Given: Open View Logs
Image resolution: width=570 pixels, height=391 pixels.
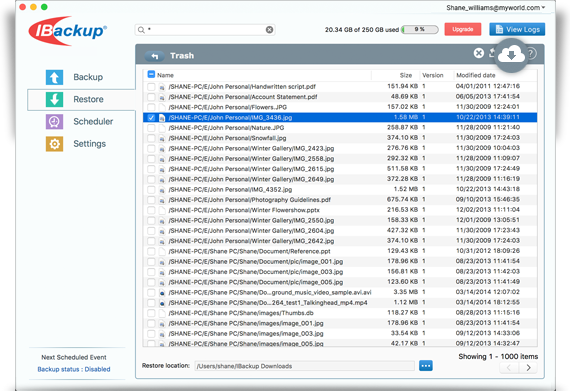Looking at the screenshot, I should tap(517, 29).
